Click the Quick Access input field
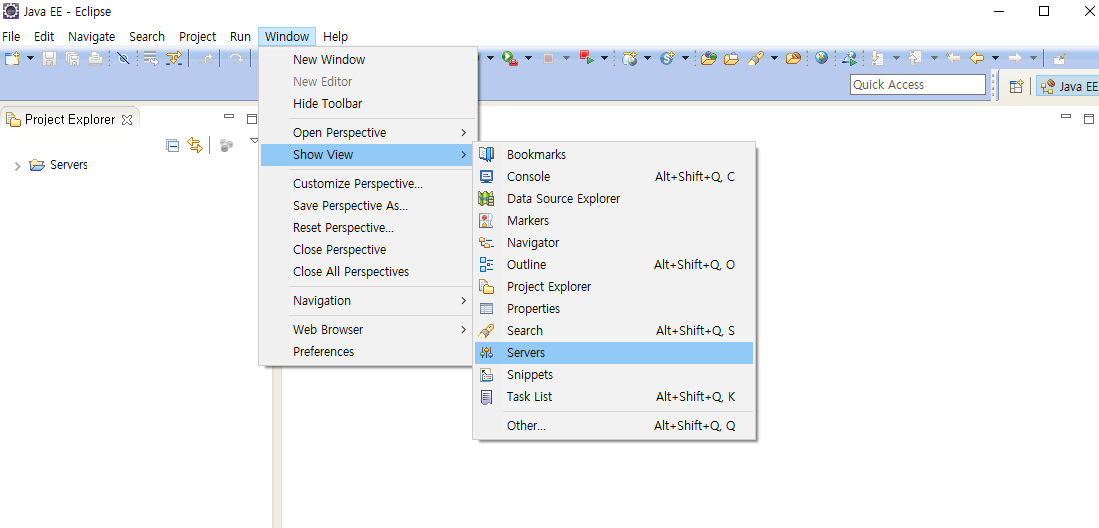This screenshot has width=1099, height=528. pyautogui.click(x=918, y=85)
